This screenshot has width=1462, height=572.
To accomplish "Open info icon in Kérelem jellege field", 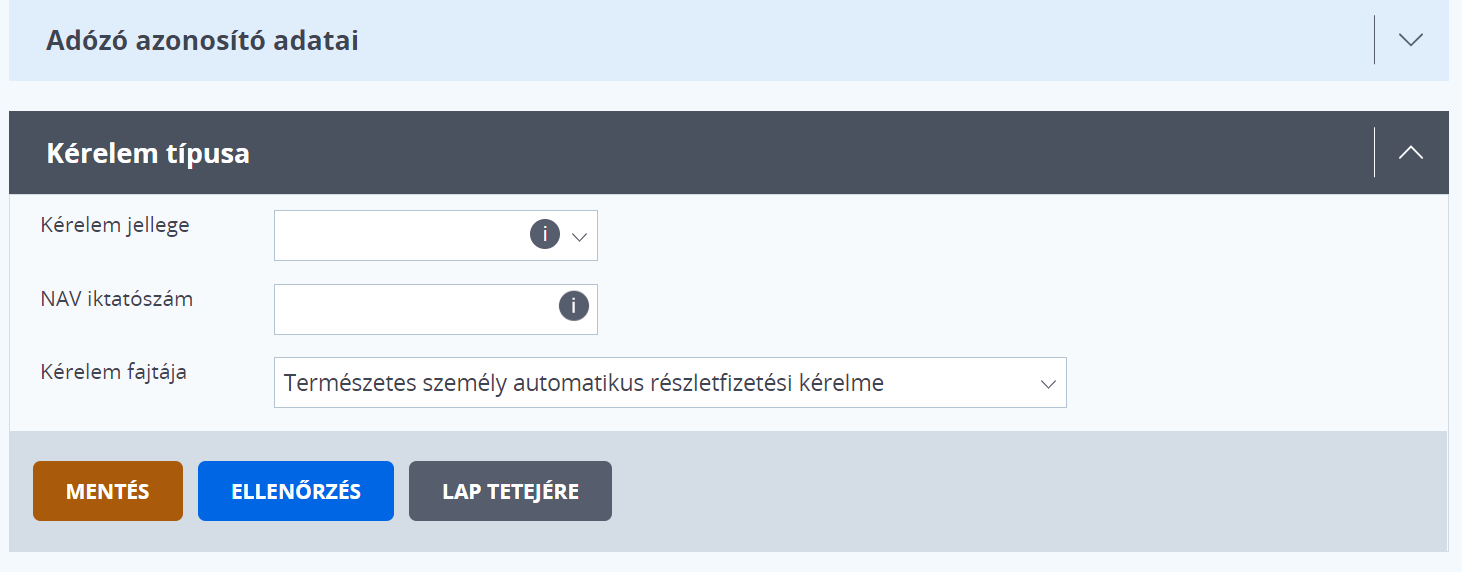I will [x=544, y=235].
